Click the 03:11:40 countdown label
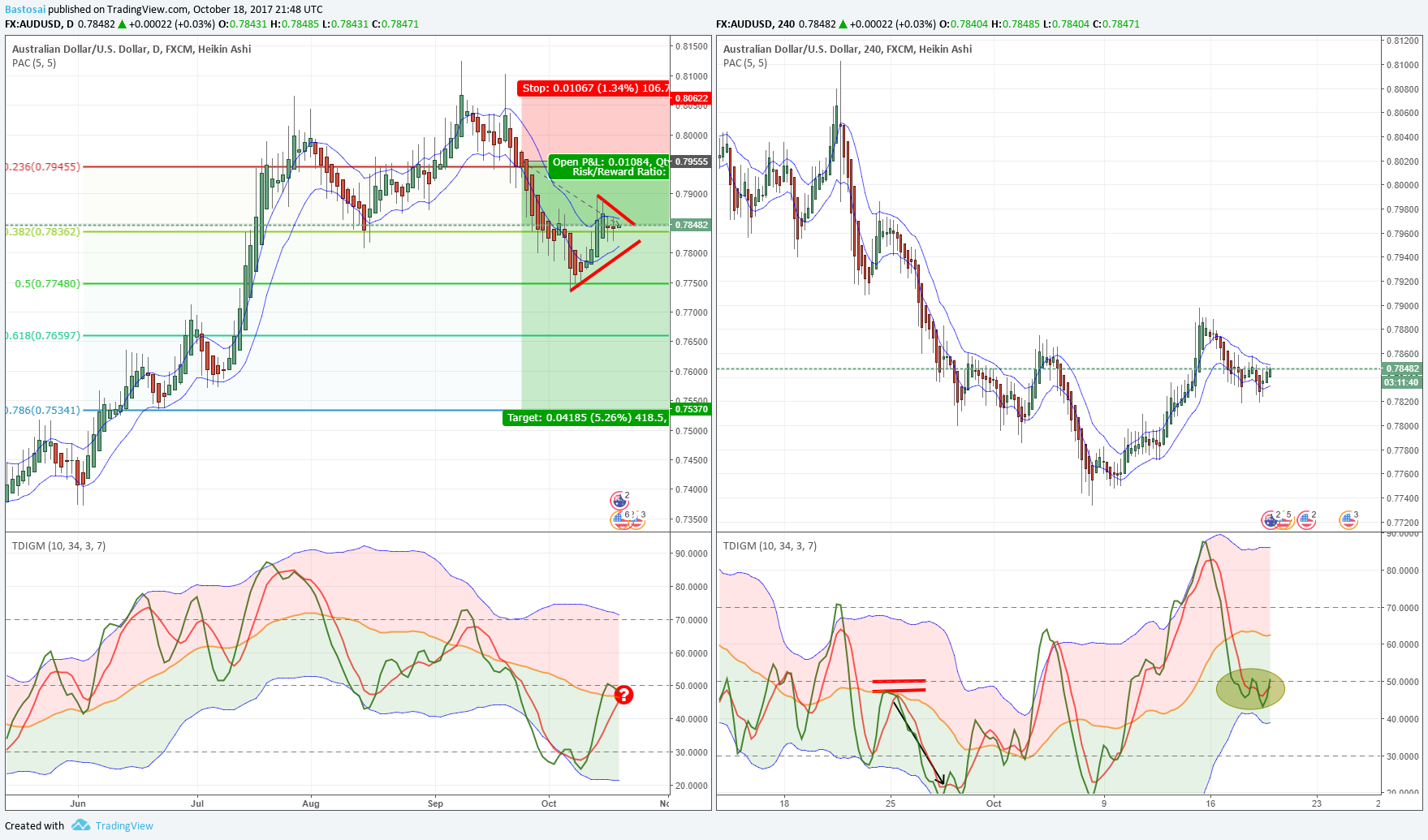1428x840 pixels. [1402, 382]
